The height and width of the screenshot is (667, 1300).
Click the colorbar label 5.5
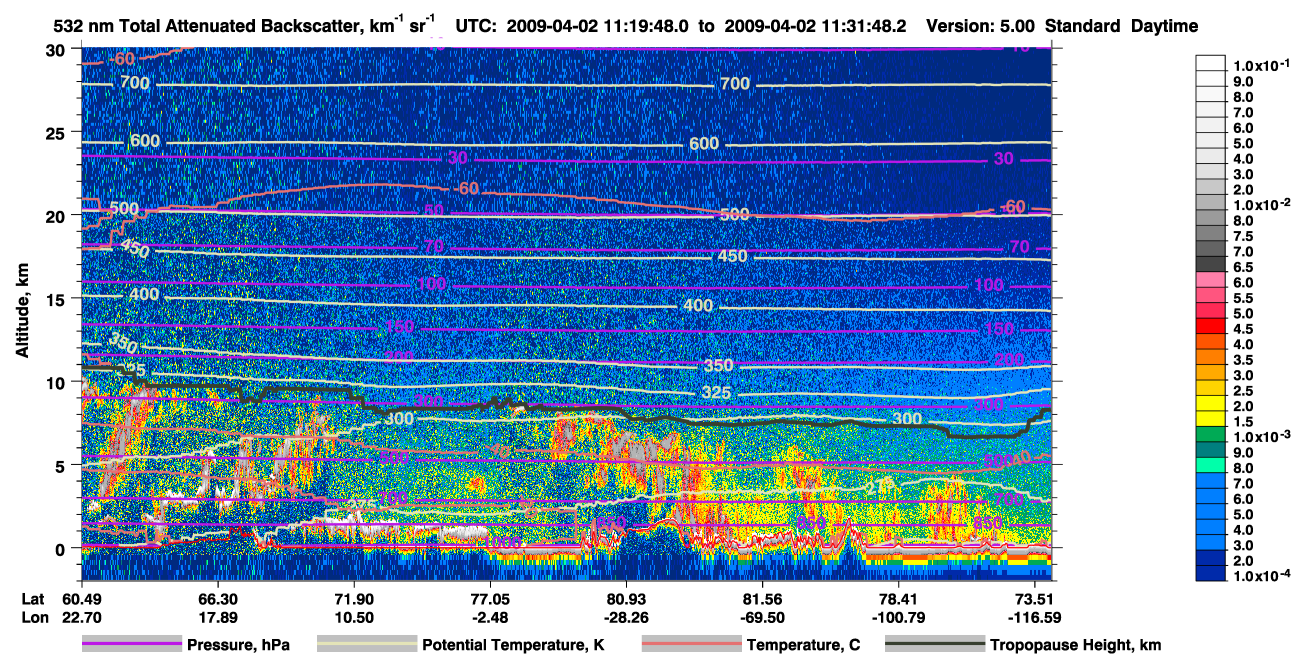1244,298
